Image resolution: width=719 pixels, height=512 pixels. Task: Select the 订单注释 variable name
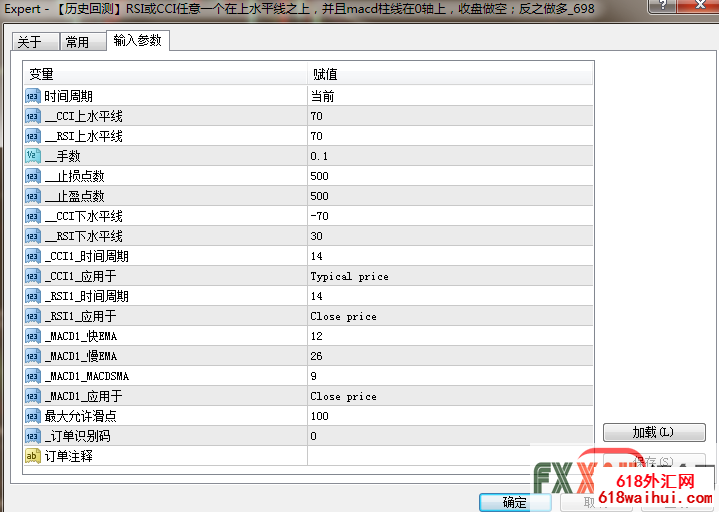(x=68, y=456)
